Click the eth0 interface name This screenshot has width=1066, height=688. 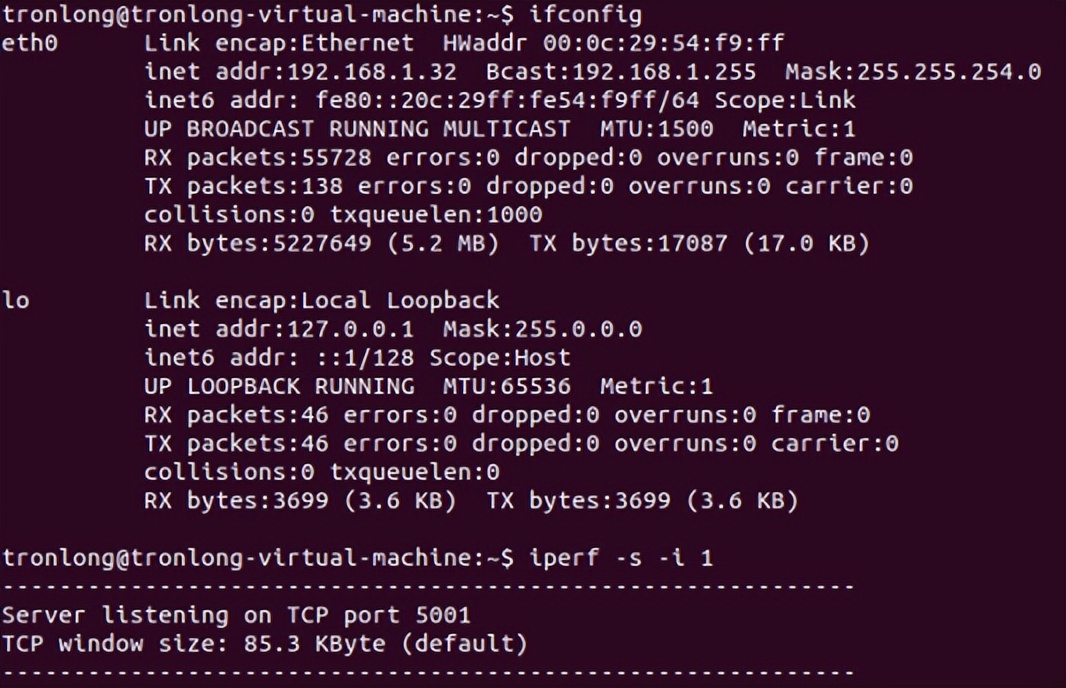(30, 44)
